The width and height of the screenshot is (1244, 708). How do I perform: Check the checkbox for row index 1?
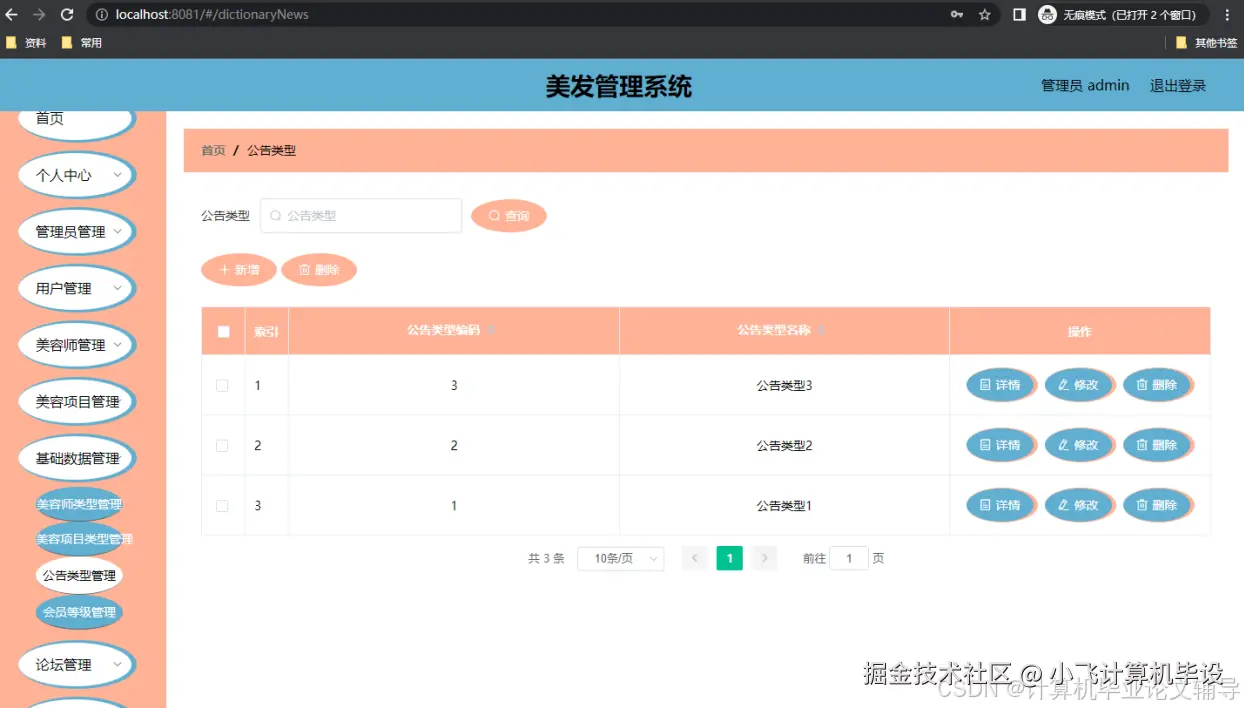222,385
